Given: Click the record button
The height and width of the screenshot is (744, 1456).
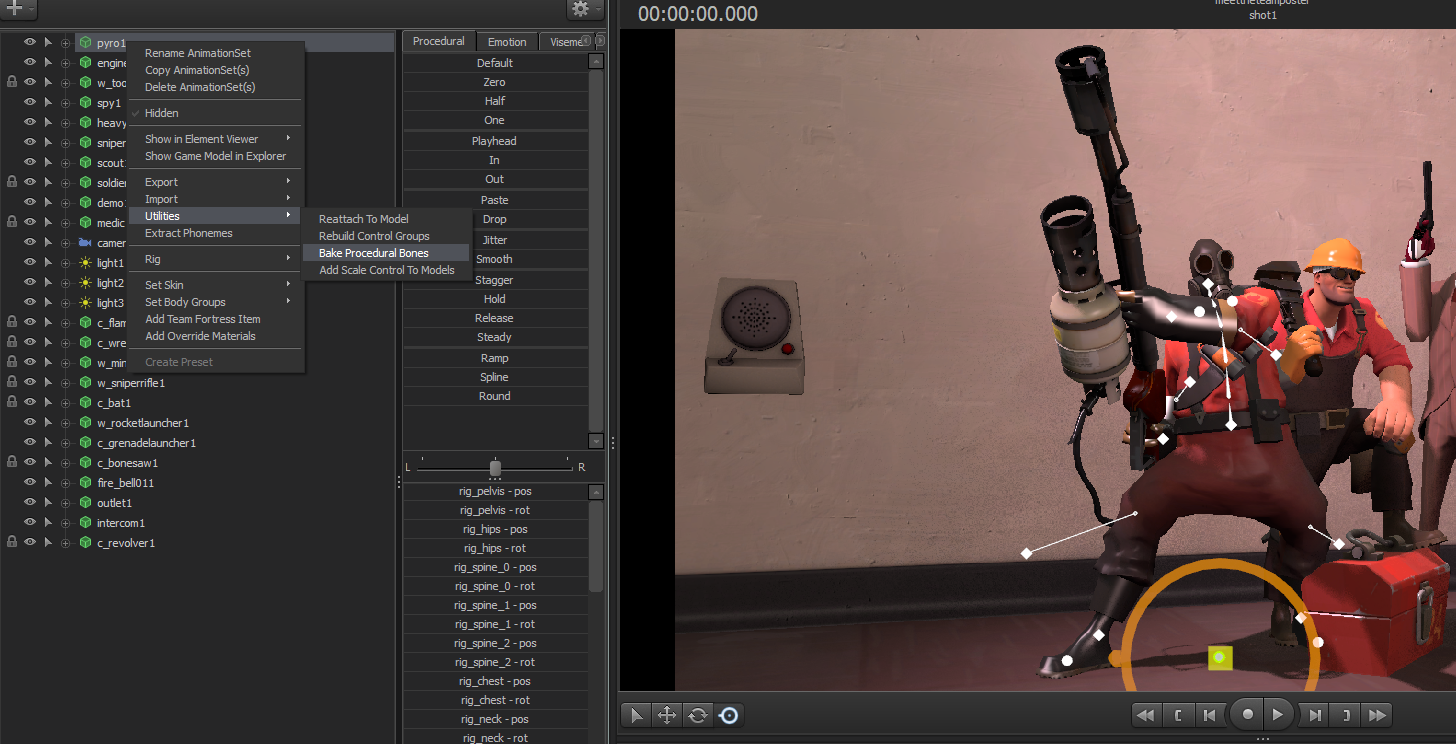Looking at the screenshot, I should (x=1247, y=715).
